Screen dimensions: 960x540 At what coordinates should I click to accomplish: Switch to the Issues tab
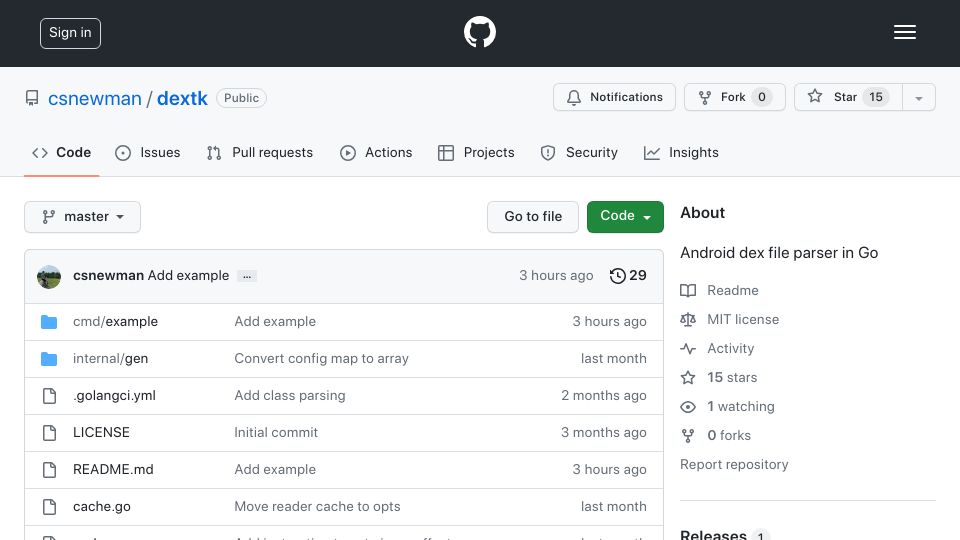pos(148,152)
